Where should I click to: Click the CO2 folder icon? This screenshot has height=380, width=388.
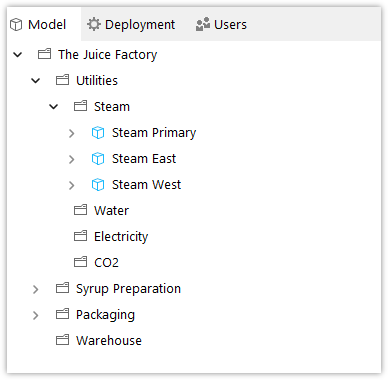click(x=80, y=262)
